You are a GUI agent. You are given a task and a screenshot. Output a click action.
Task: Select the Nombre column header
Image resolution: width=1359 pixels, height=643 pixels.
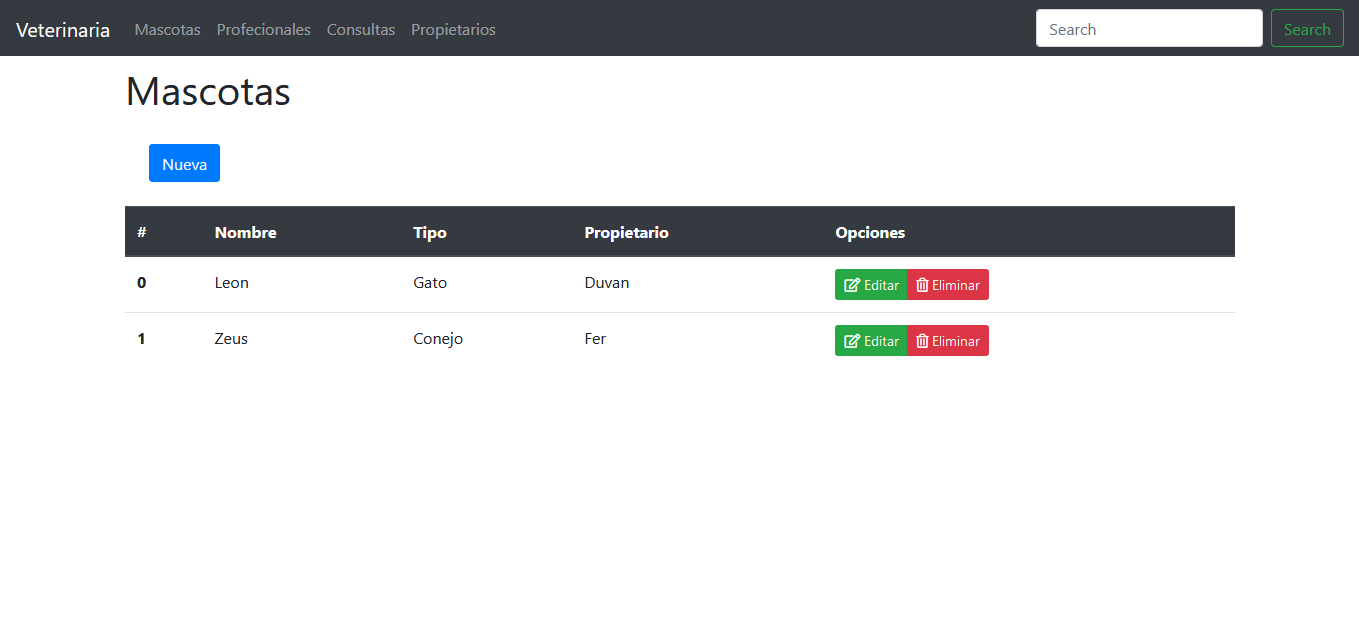coord(245,232)
